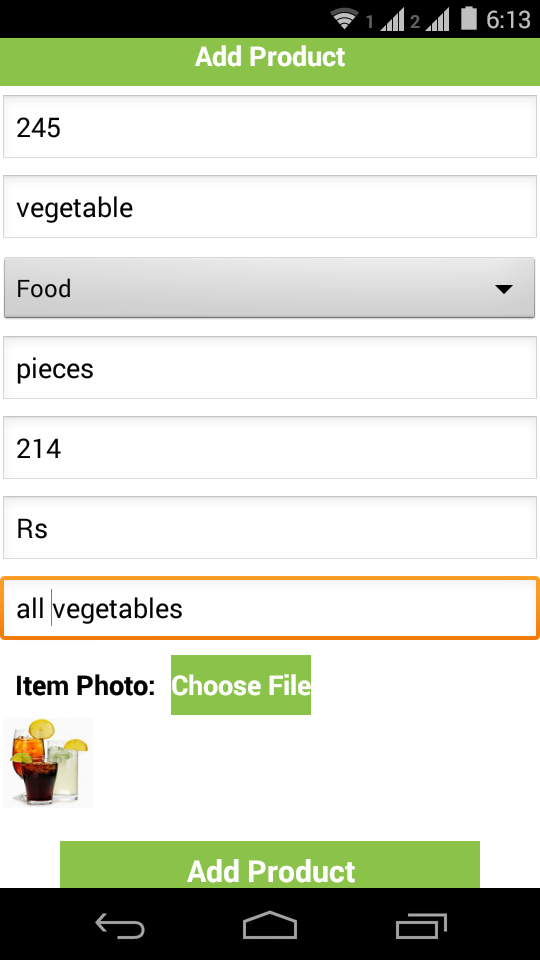The image size is (540, 960).
Task: Open the recent apps overview icon
Action: click(421, 925)
